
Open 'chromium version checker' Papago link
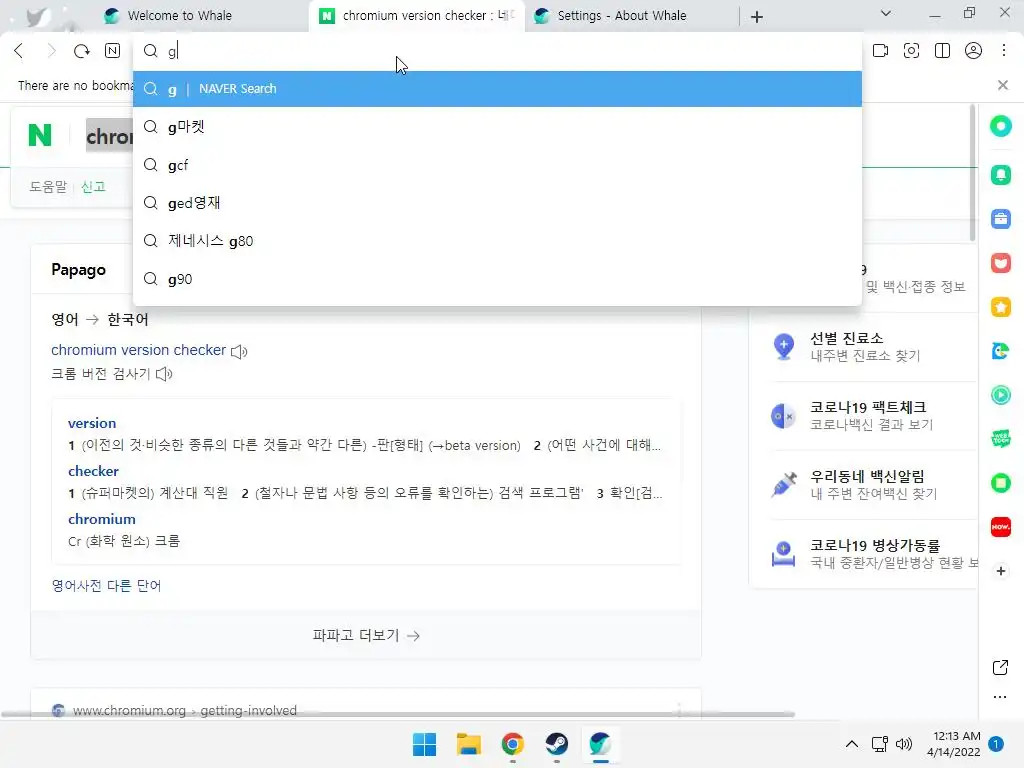[138, 350]
